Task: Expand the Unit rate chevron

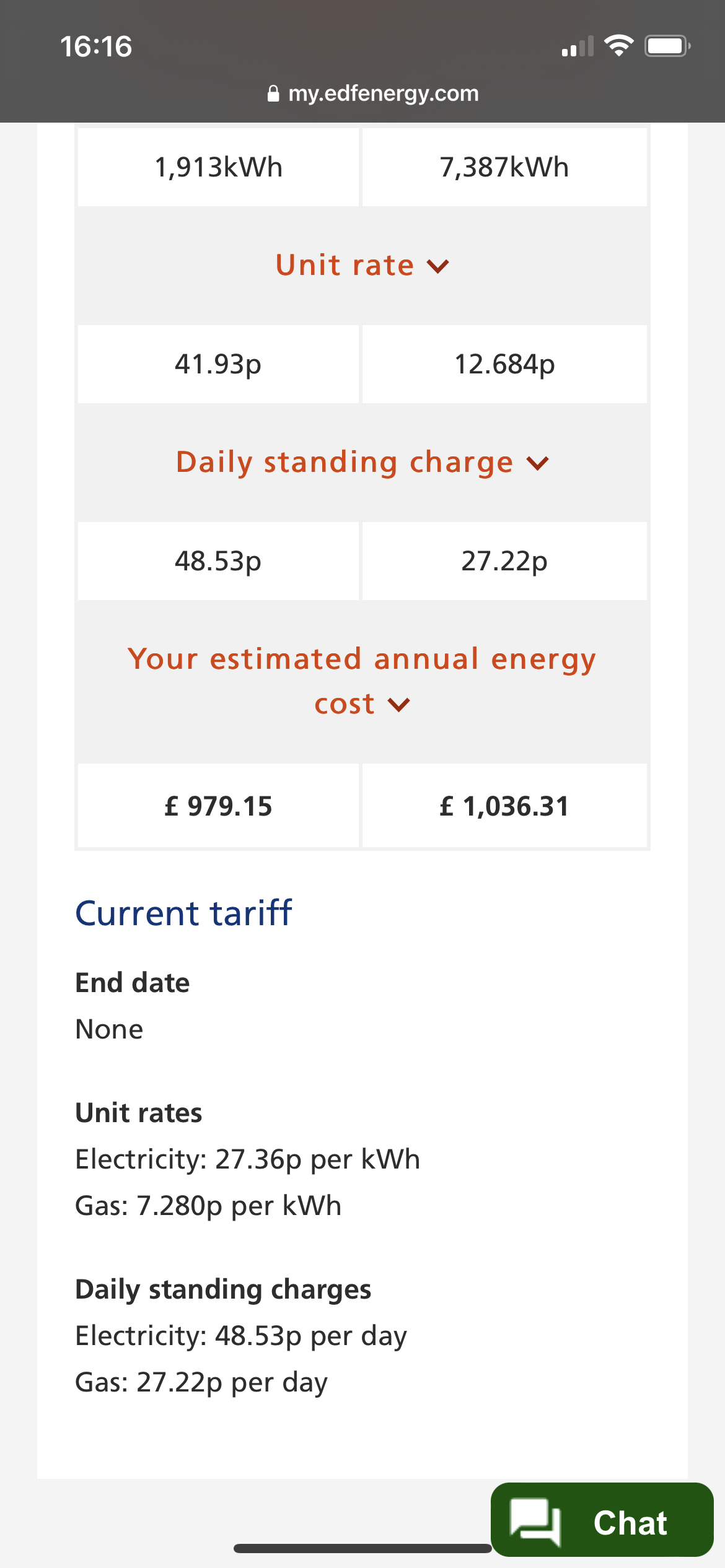Action: pyautogui.click(x=437, y=266)
